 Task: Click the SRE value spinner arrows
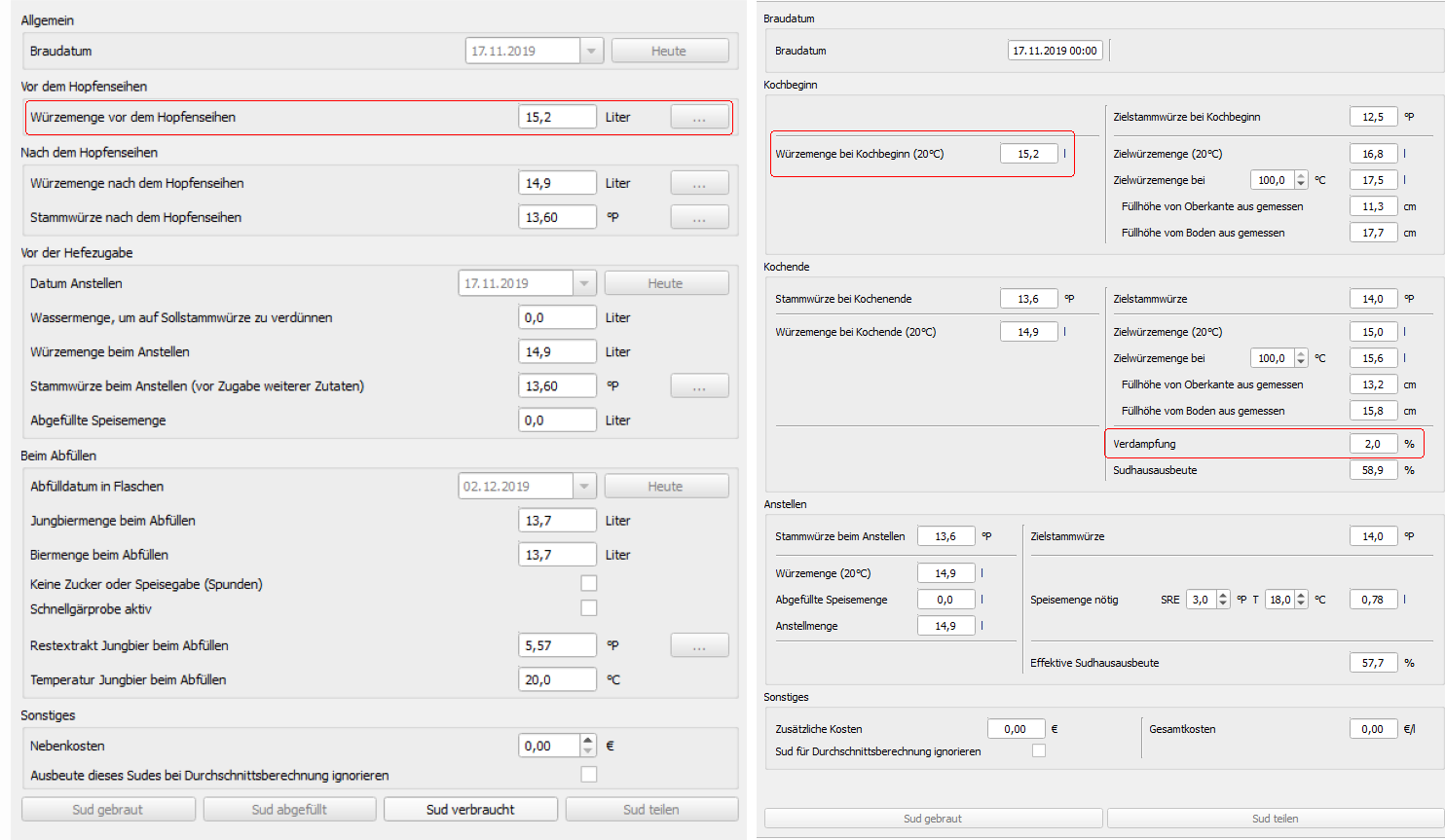1223,600
